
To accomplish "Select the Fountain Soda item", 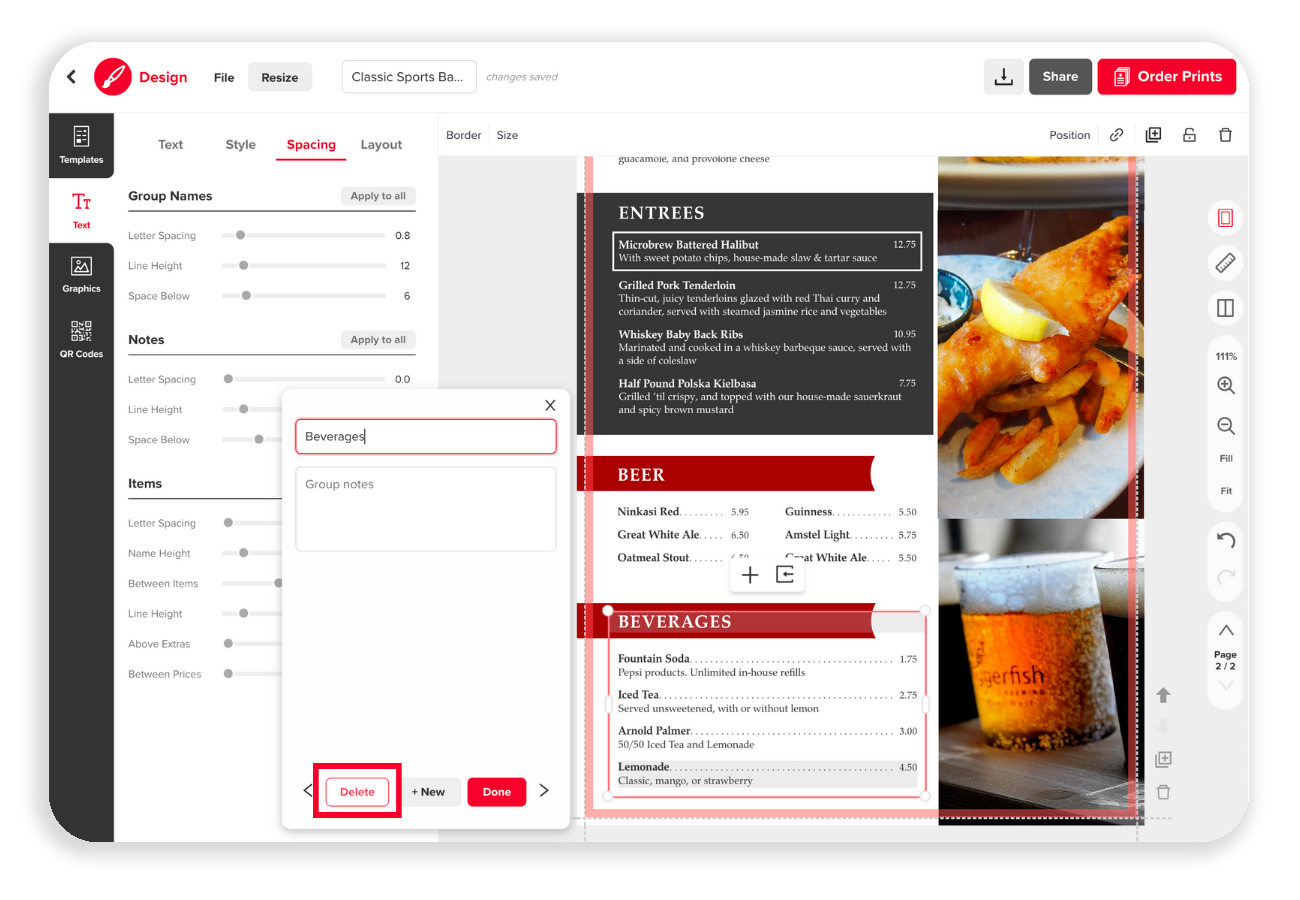I will 767,665.
